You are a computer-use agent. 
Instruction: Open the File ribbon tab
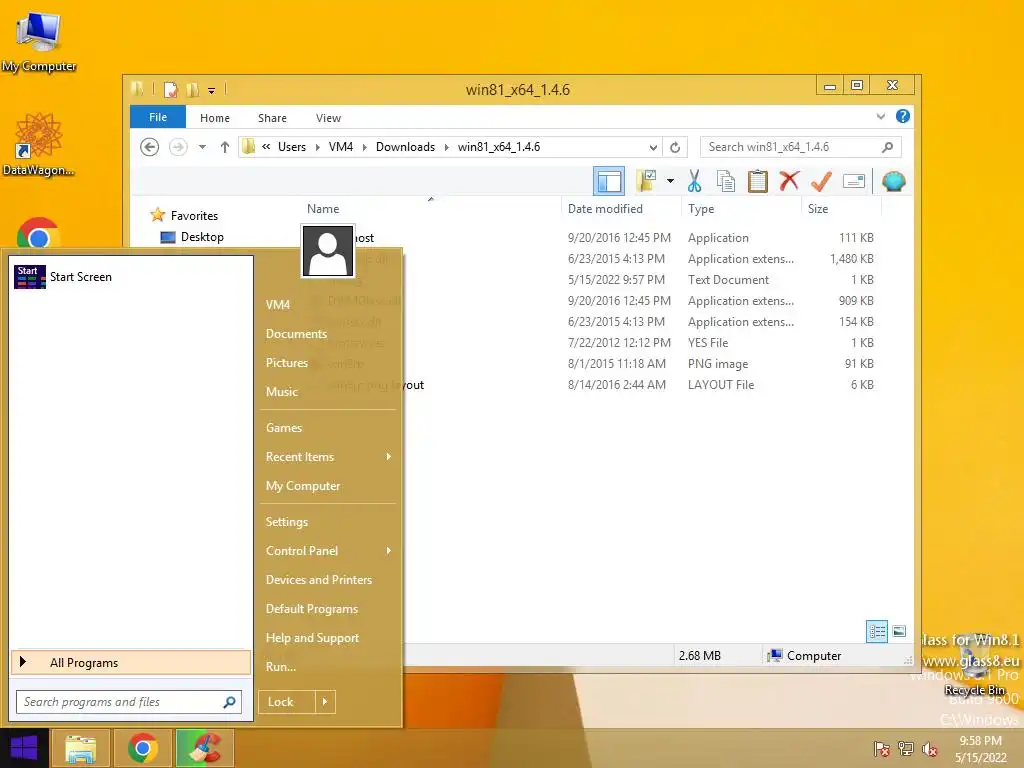pos(158,117)
